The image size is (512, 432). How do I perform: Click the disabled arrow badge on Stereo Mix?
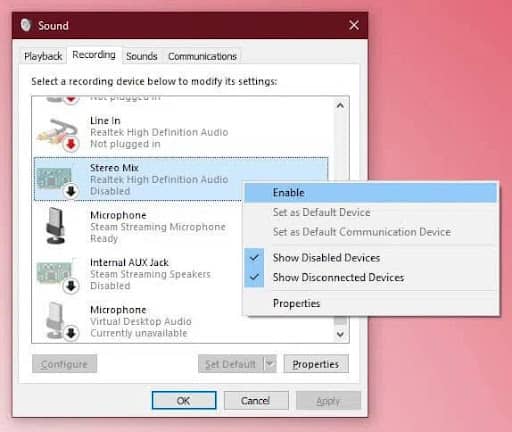pyautogui.click(x=71, y=191)
